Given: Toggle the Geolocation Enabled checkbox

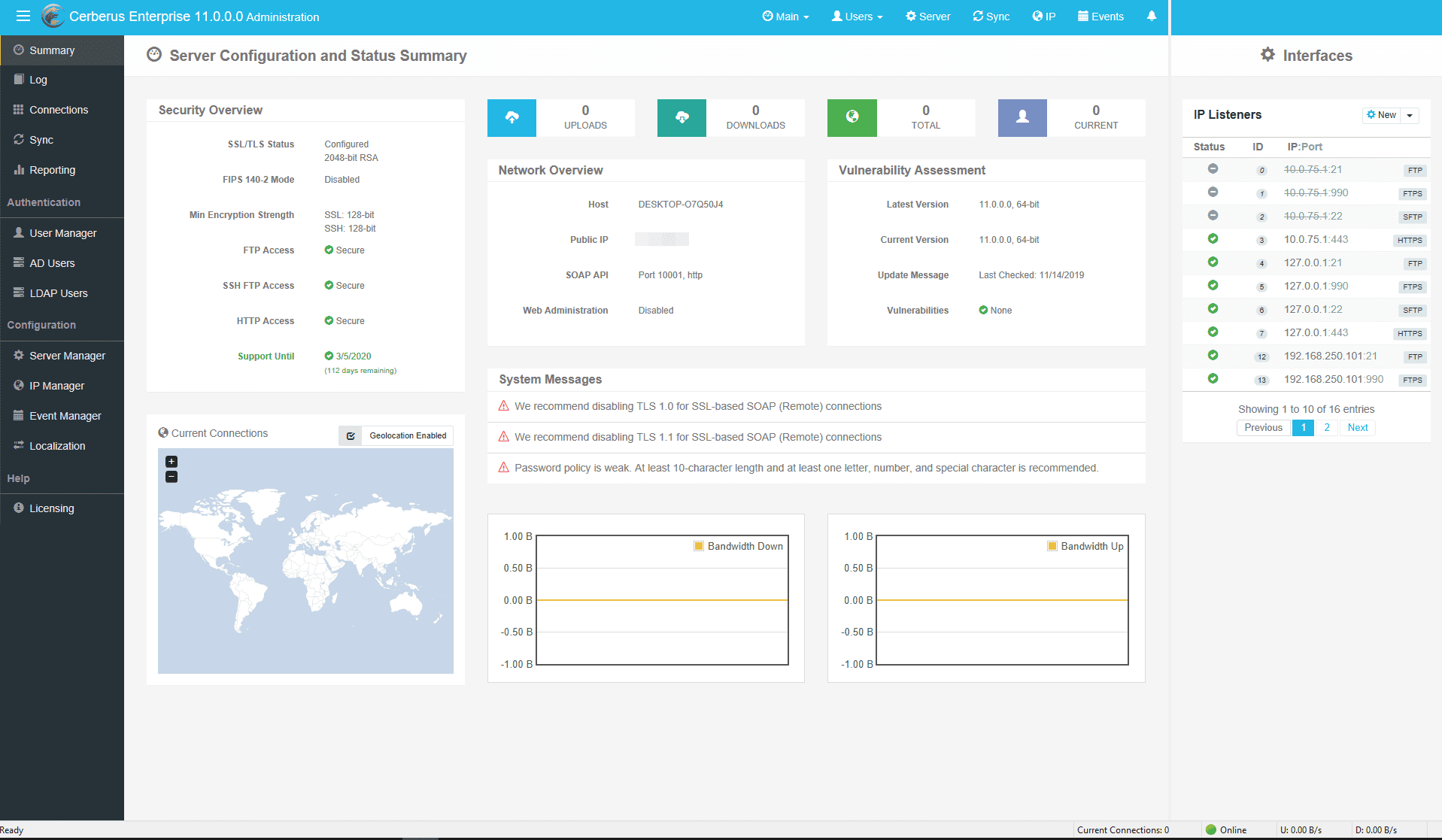Looking at the screenshot, I should pyautogui.click(x=351, y=435).
